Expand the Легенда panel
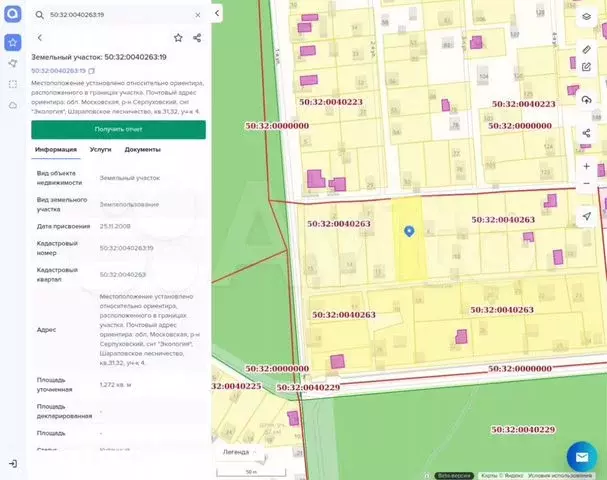 pyautogui.click(x=240, y=452)
